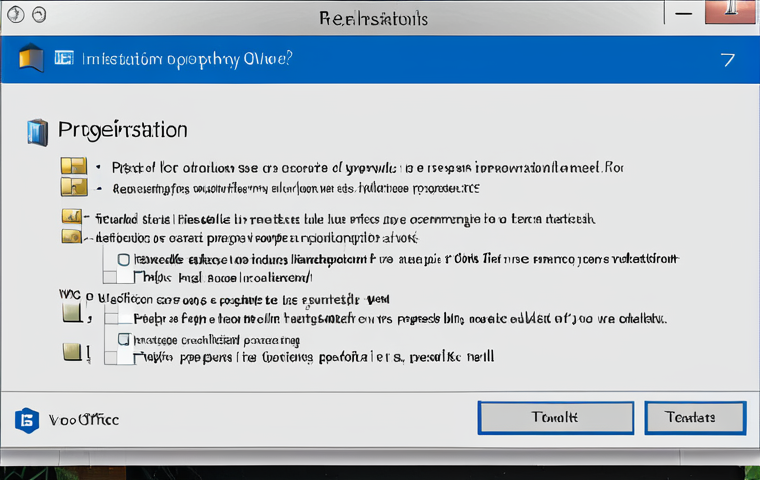Click the bottom olive square icon
Image resolution: width=760 pixels, height=480 pixels.
pyautogui.click(x=72, y=352)
